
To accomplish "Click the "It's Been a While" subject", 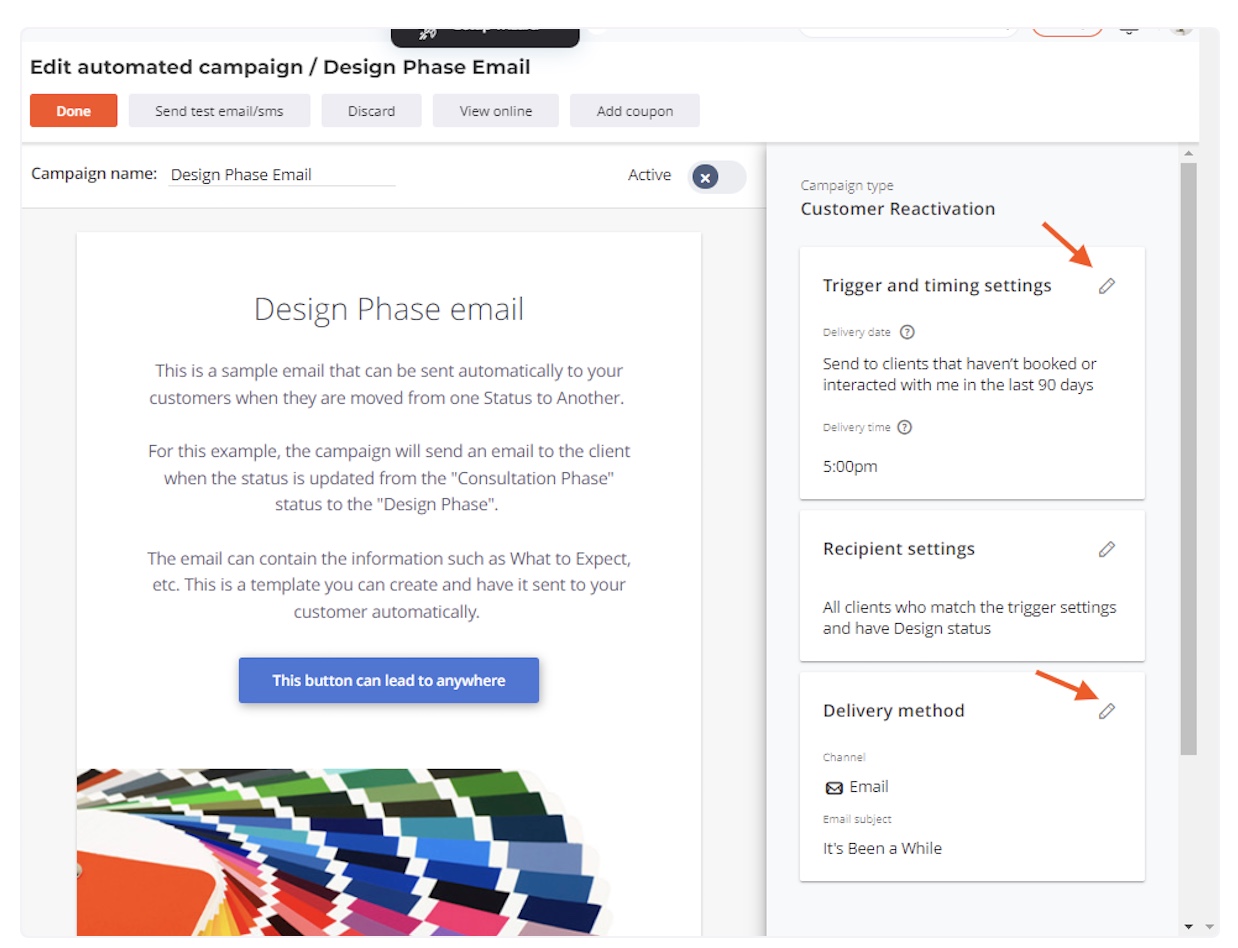I will (882, 848).
